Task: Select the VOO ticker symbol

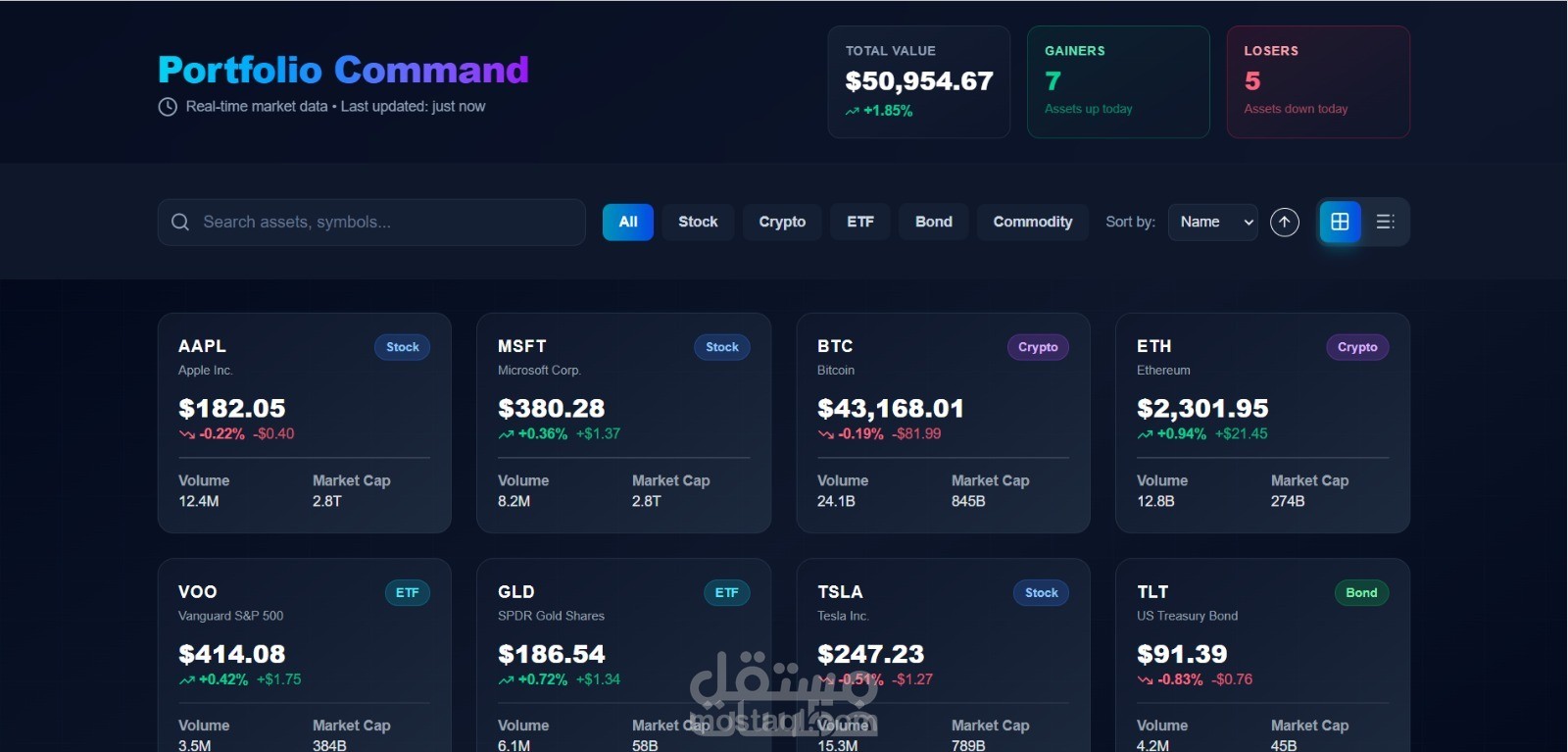Action: pyautogui.click(x=198, y=591)
